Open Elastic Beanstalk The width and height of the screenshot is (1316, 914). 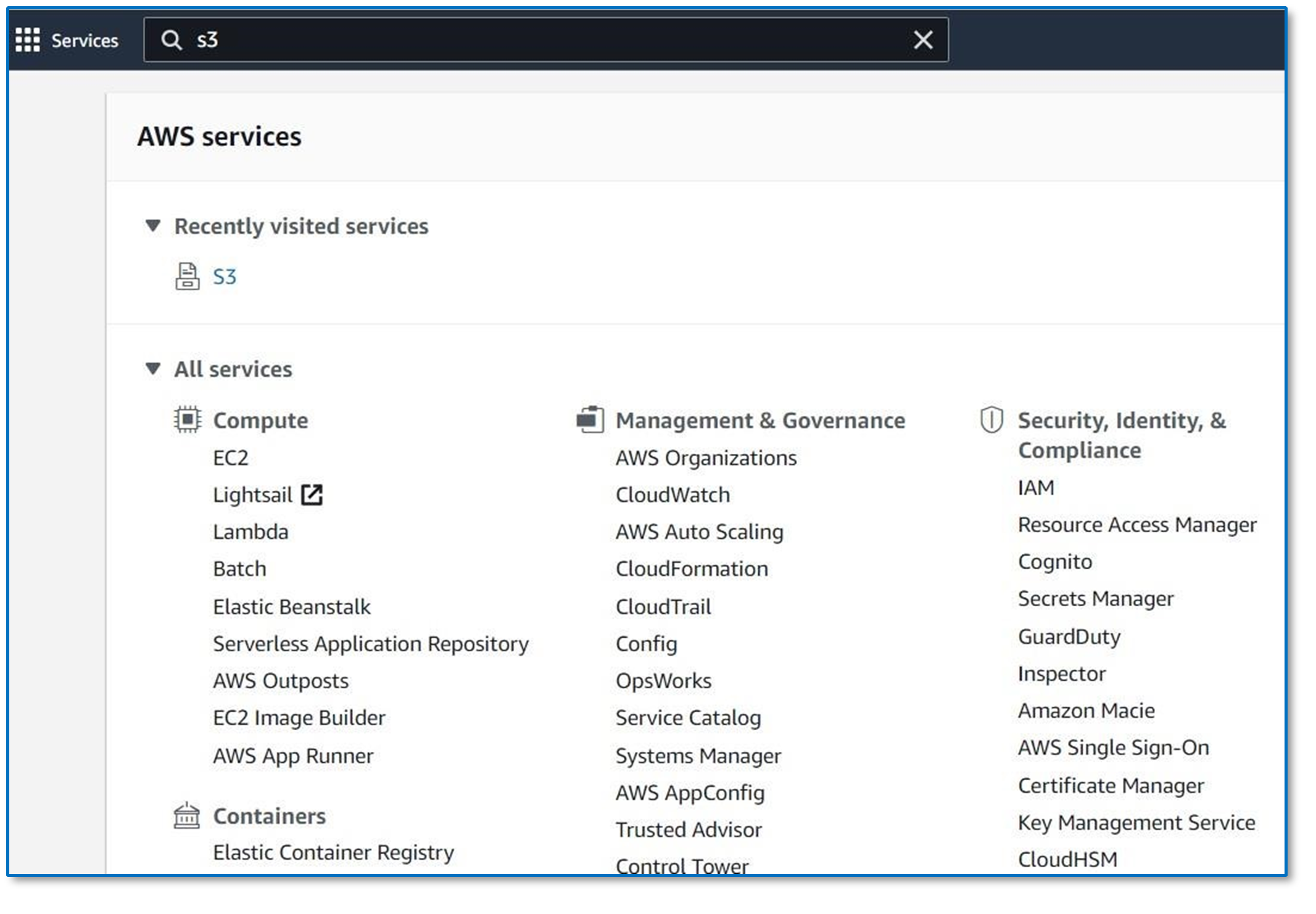point(292,607)
